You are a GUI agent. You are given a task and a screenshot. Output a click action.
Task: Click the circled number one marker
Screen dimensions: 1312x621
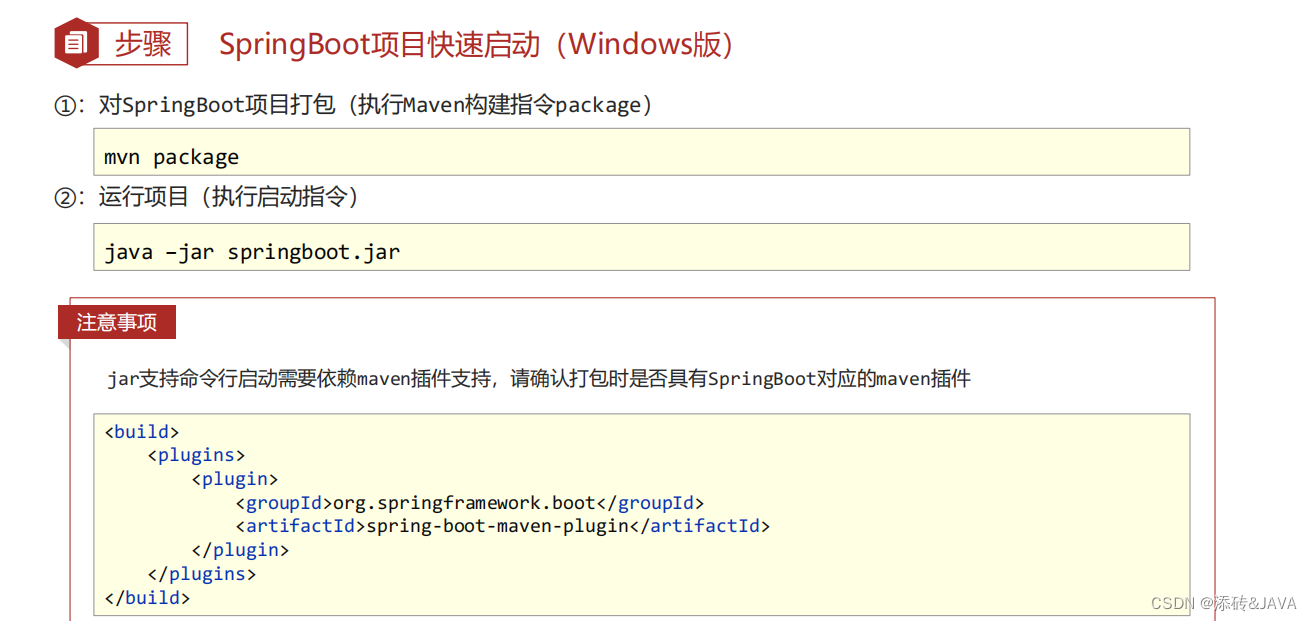[64, 106]
